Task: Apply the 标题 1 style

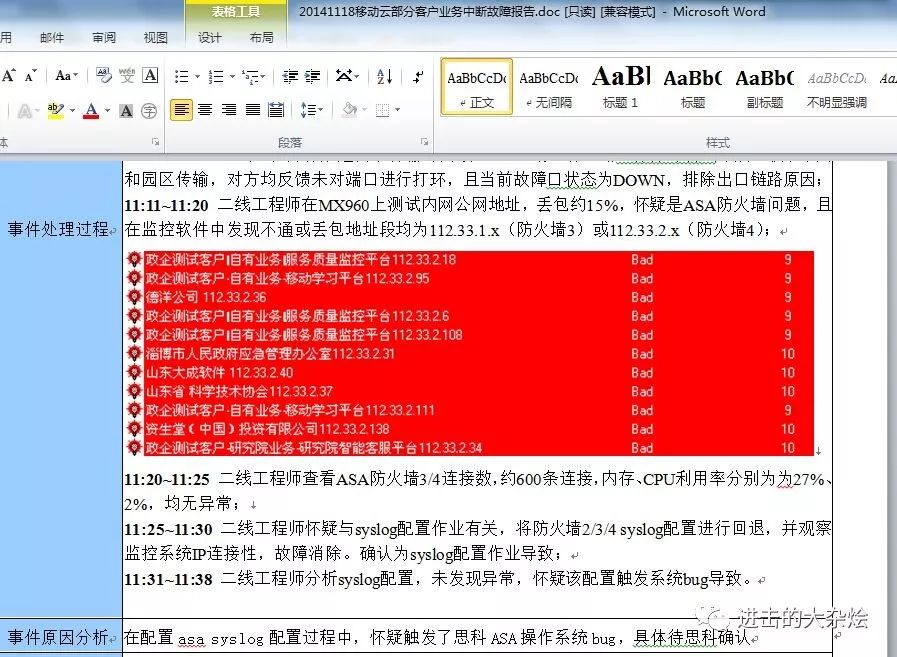Action: tap(621, 87)
